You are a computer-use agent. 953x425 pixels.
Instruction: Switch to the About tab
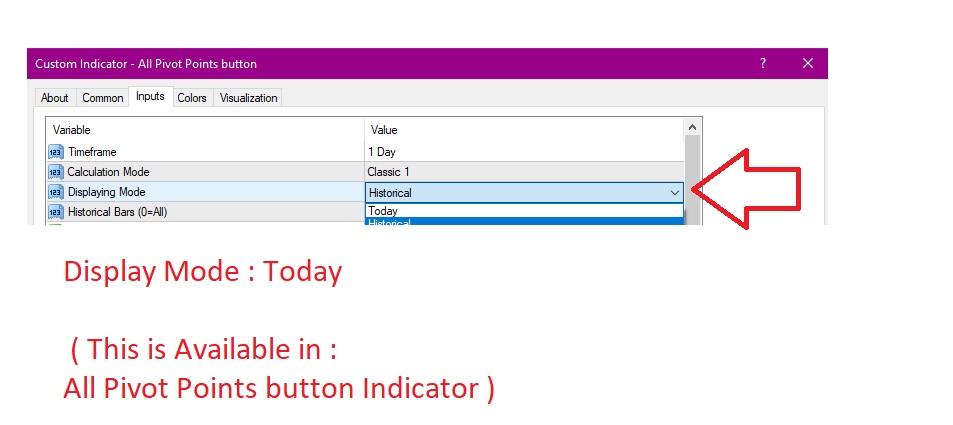[x=55, y=97]
